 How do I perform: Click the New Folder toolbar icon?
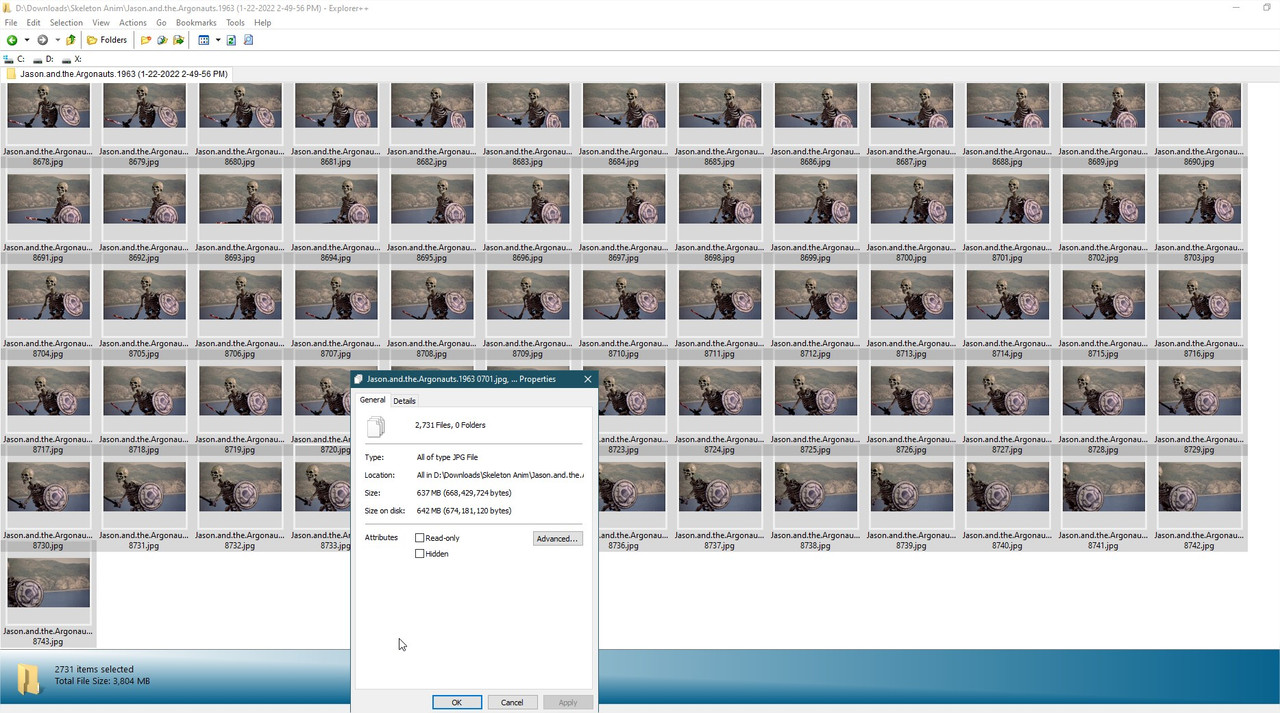146,40
